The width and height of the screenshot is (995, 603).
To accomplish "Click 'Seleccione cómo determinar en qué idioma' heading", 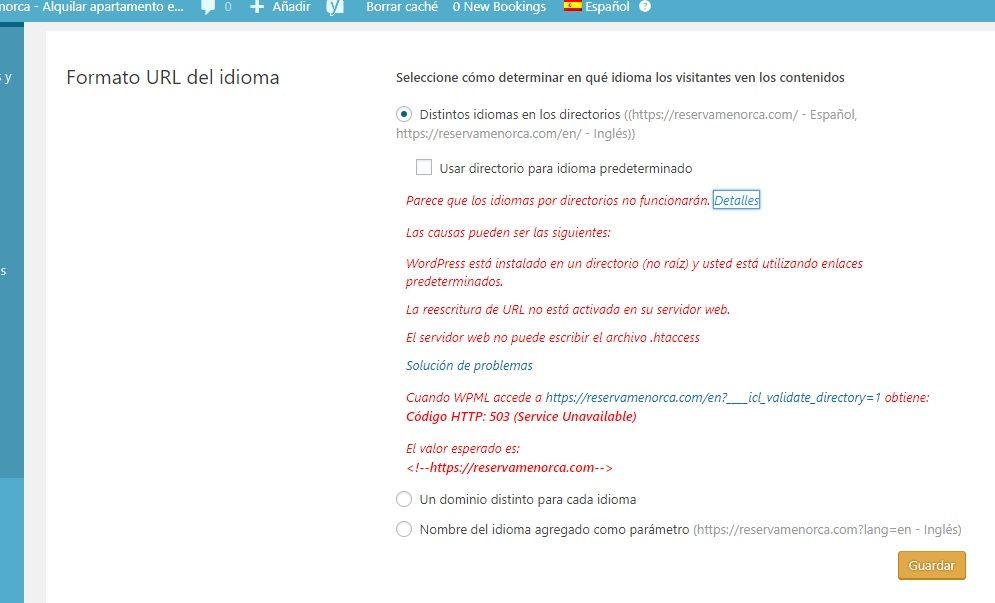I will pos(620,77).
